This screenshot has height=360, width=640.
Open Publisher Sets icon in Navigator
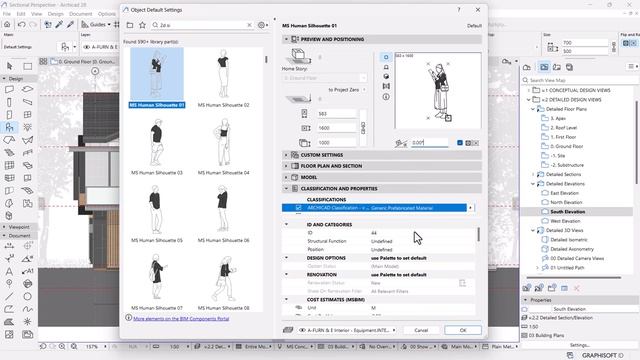(x=569, y=67)
